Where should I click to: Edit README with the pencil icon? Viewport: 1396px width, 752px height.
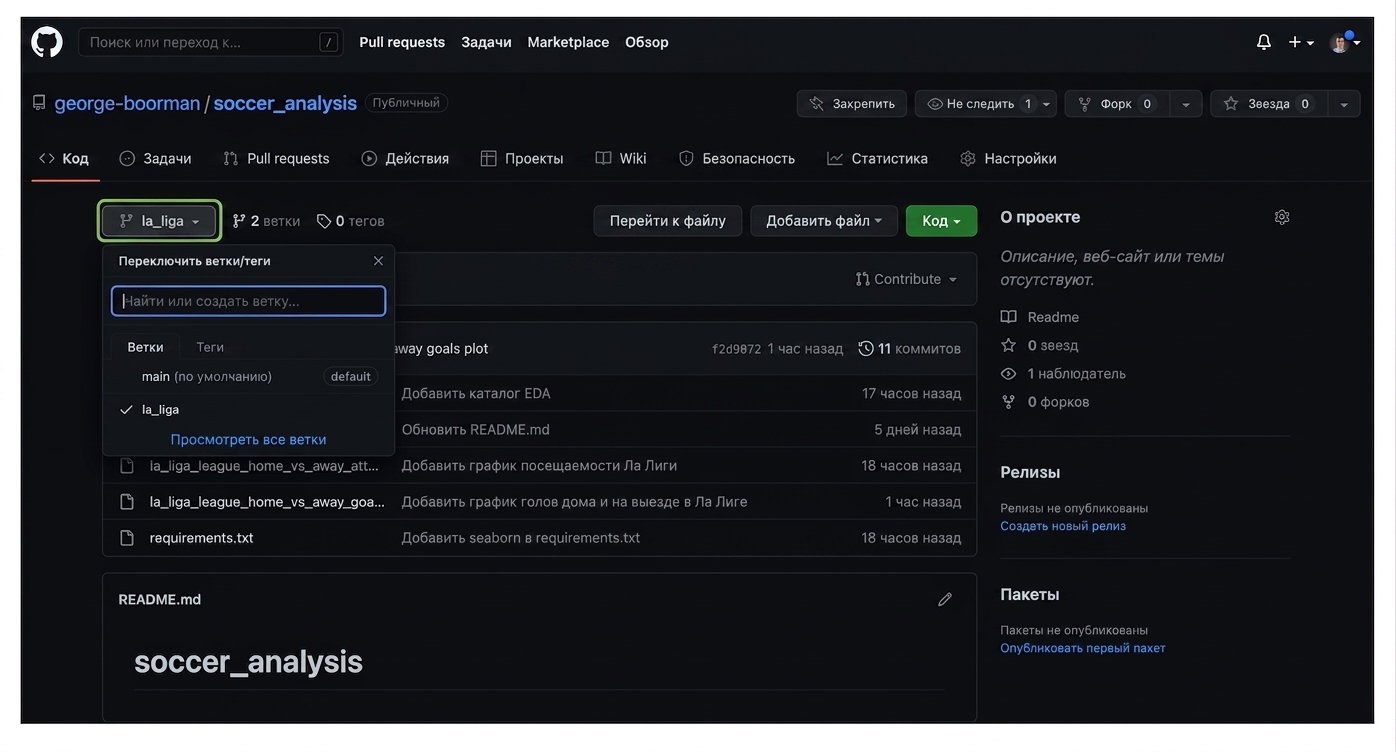click(945, 600)
